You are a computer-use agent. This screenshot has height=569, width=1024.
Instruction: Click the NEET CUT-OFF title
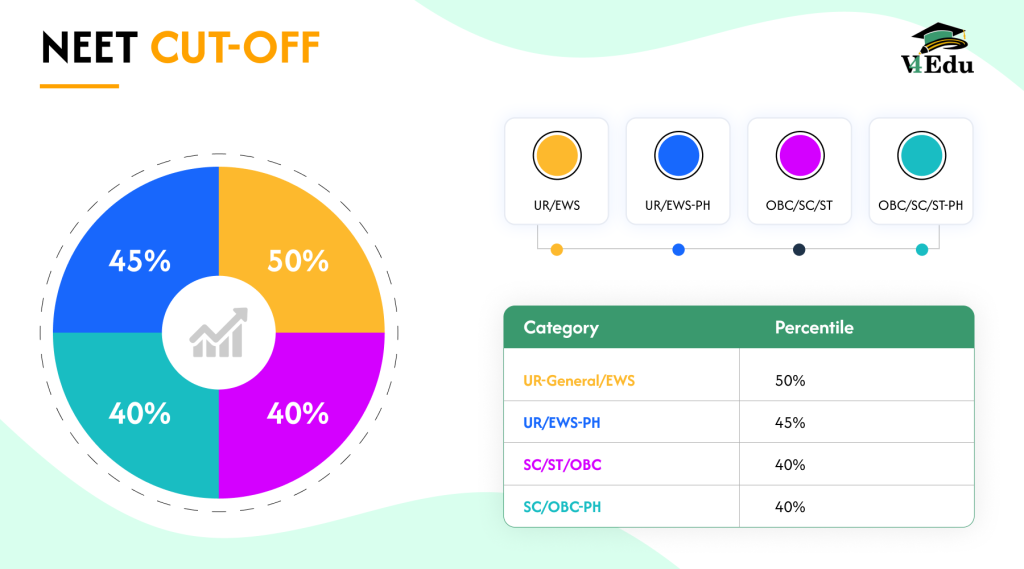coord(180,48)
